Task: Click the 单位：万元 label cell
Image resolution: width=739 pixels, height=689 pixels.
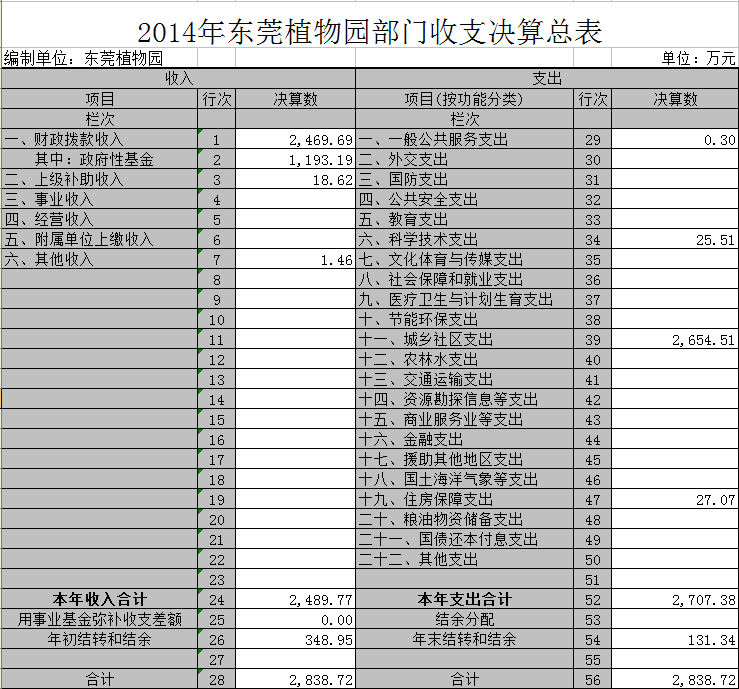Action: (698, 58)
